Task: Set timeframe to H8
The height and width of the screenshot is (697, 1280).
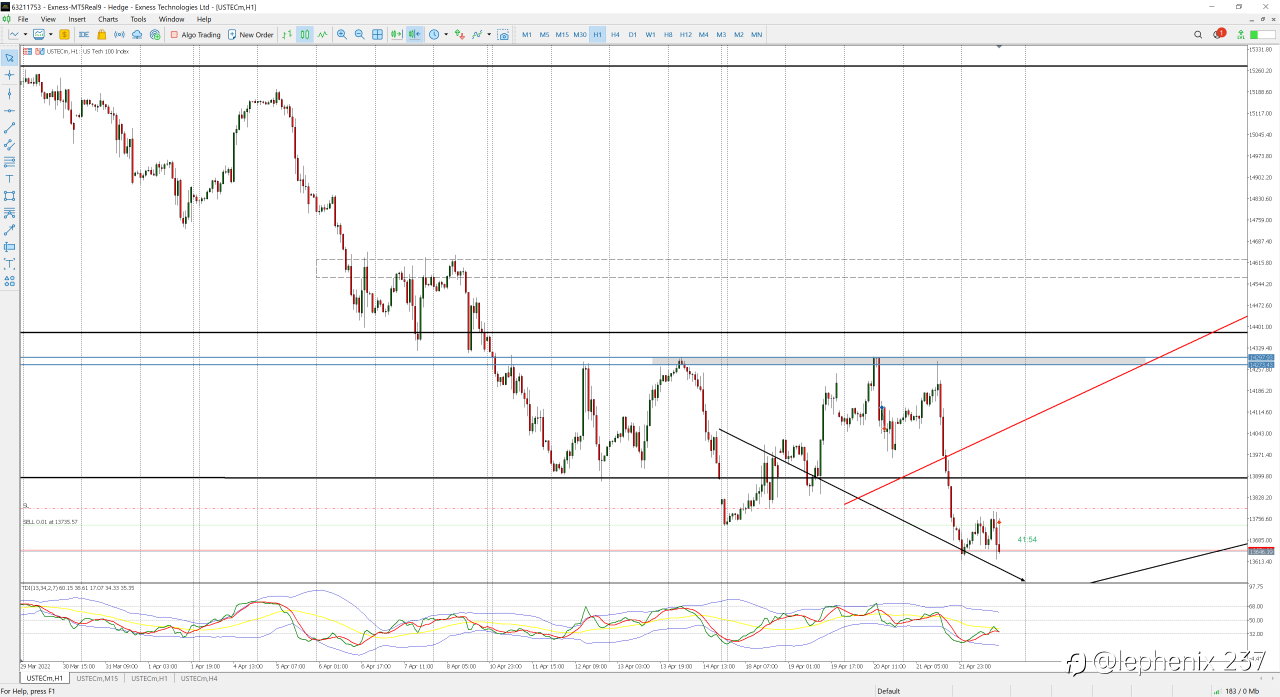Action: [x=668, y=34]
